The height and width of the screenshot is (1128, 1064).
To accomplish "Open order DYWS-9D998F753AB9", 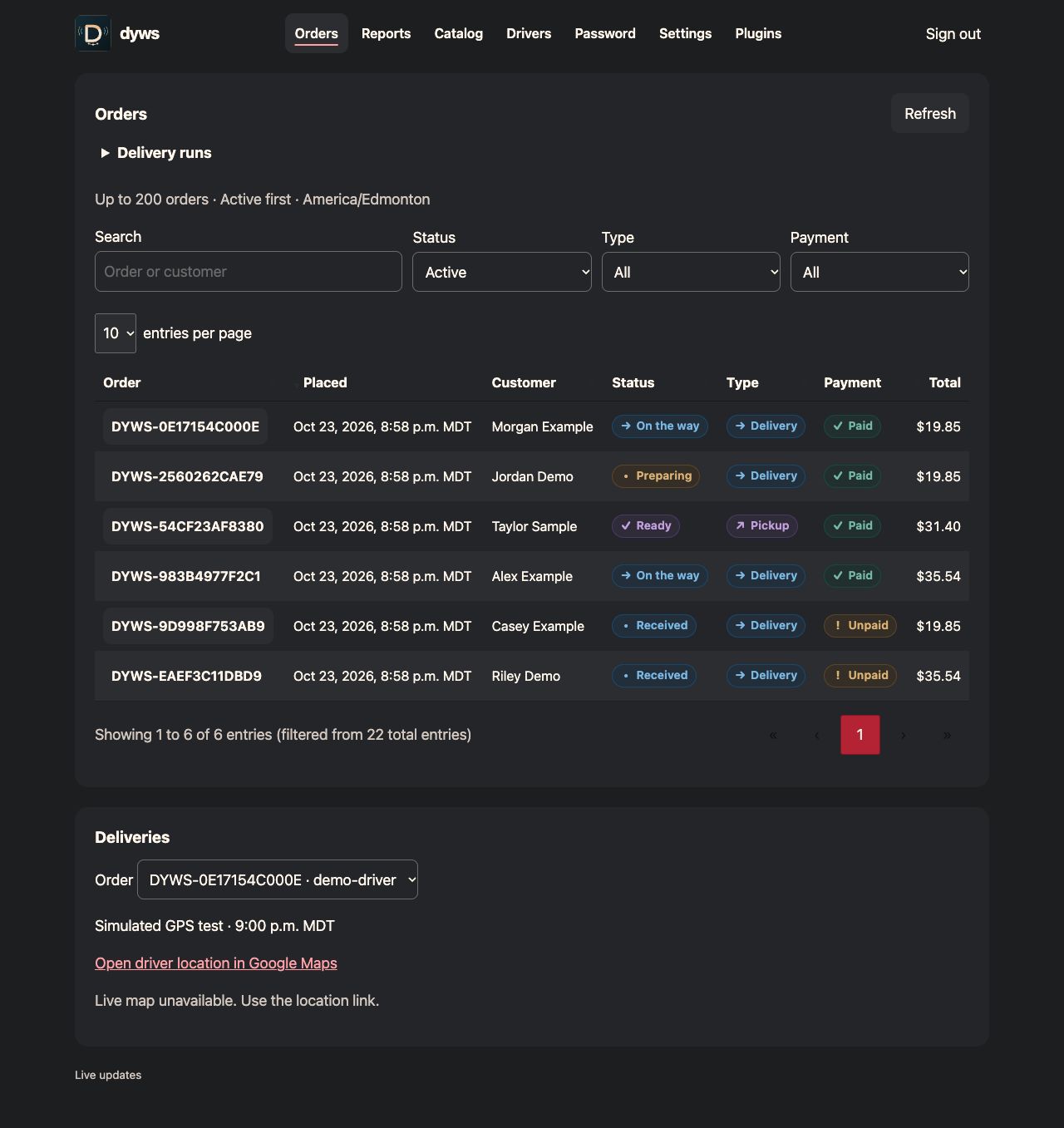I will pyautogui.click(x=188, y=626).
